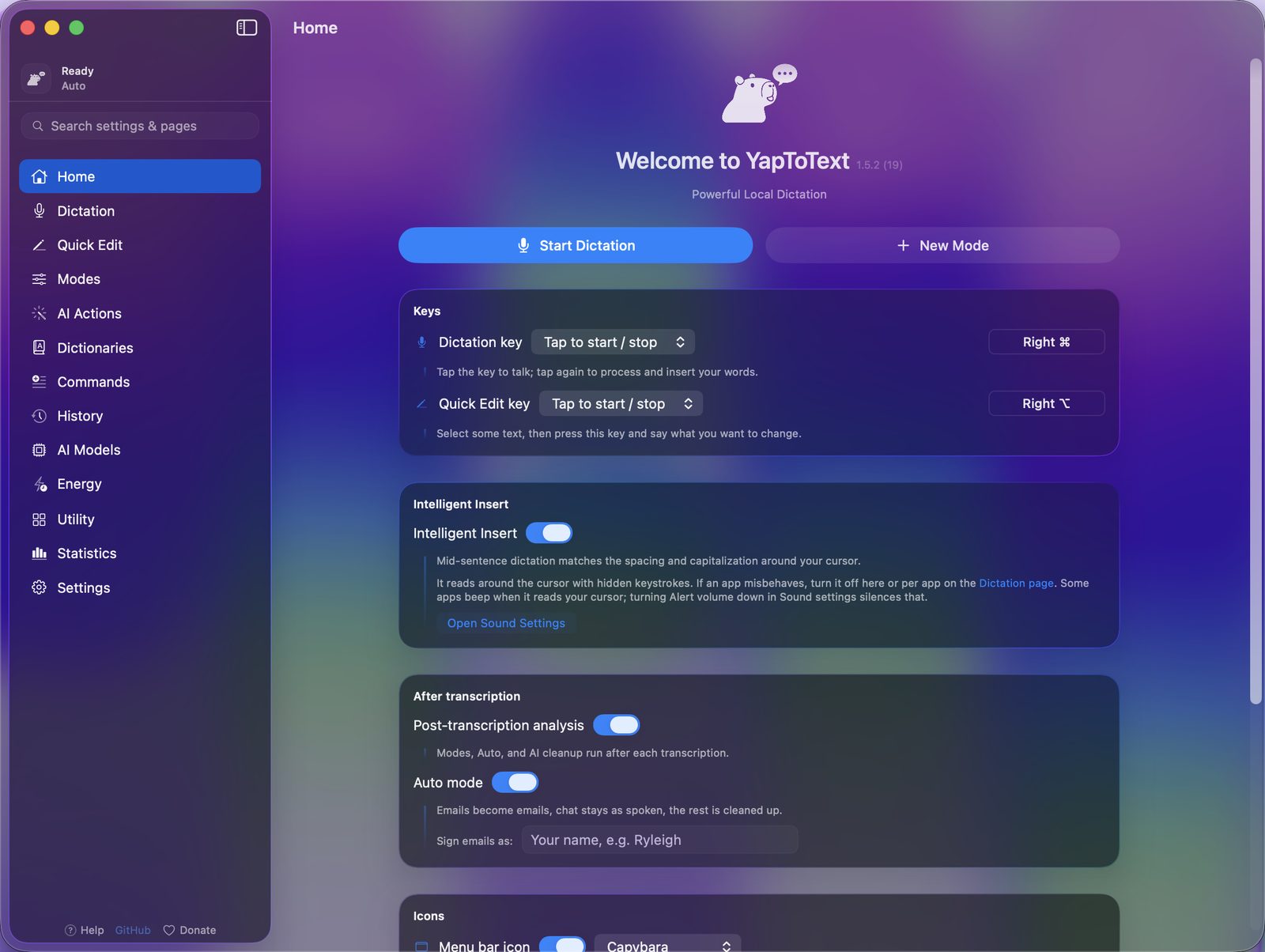Go to the Dictation page

click(140, 211)
